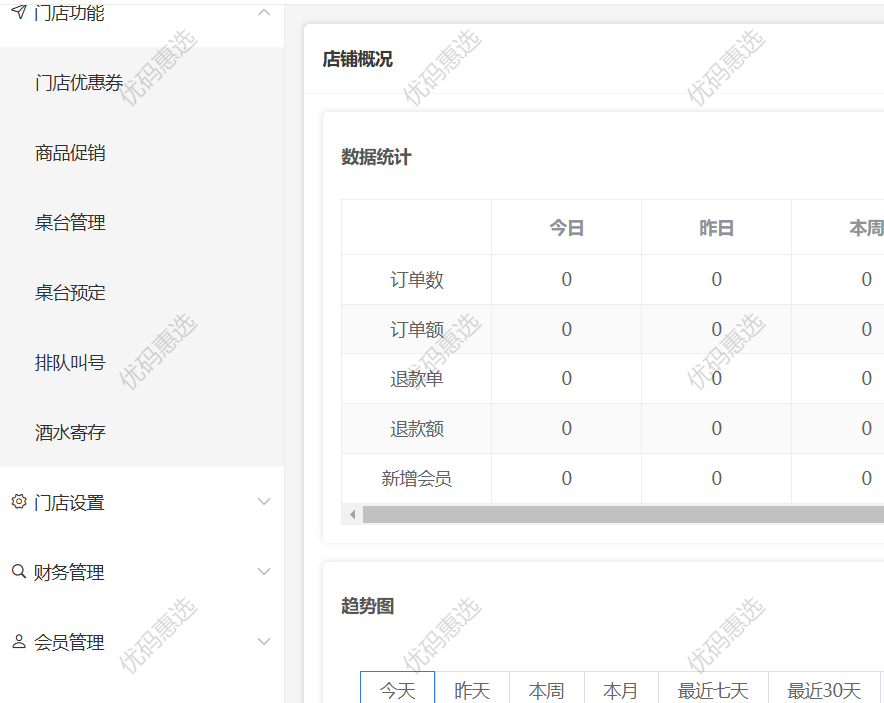Click the horizontal scrollbar under the statistics table
The height and width of the screenshot is (703, 884).
point(620,514)
